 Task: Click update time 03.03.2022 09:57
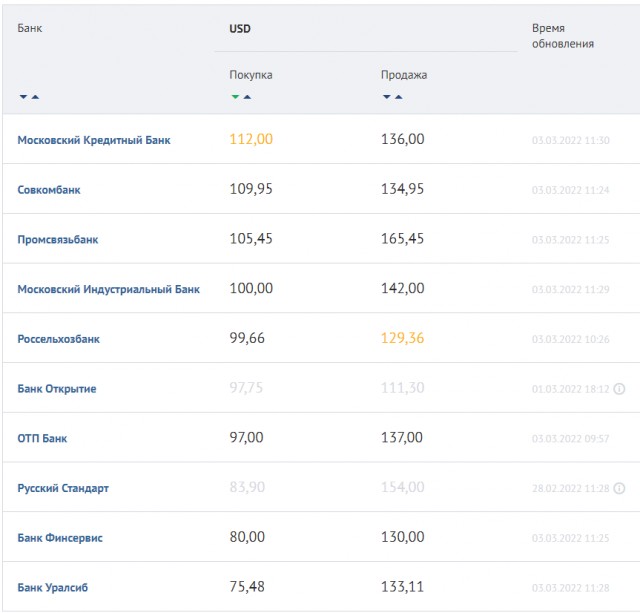[571, 439]
